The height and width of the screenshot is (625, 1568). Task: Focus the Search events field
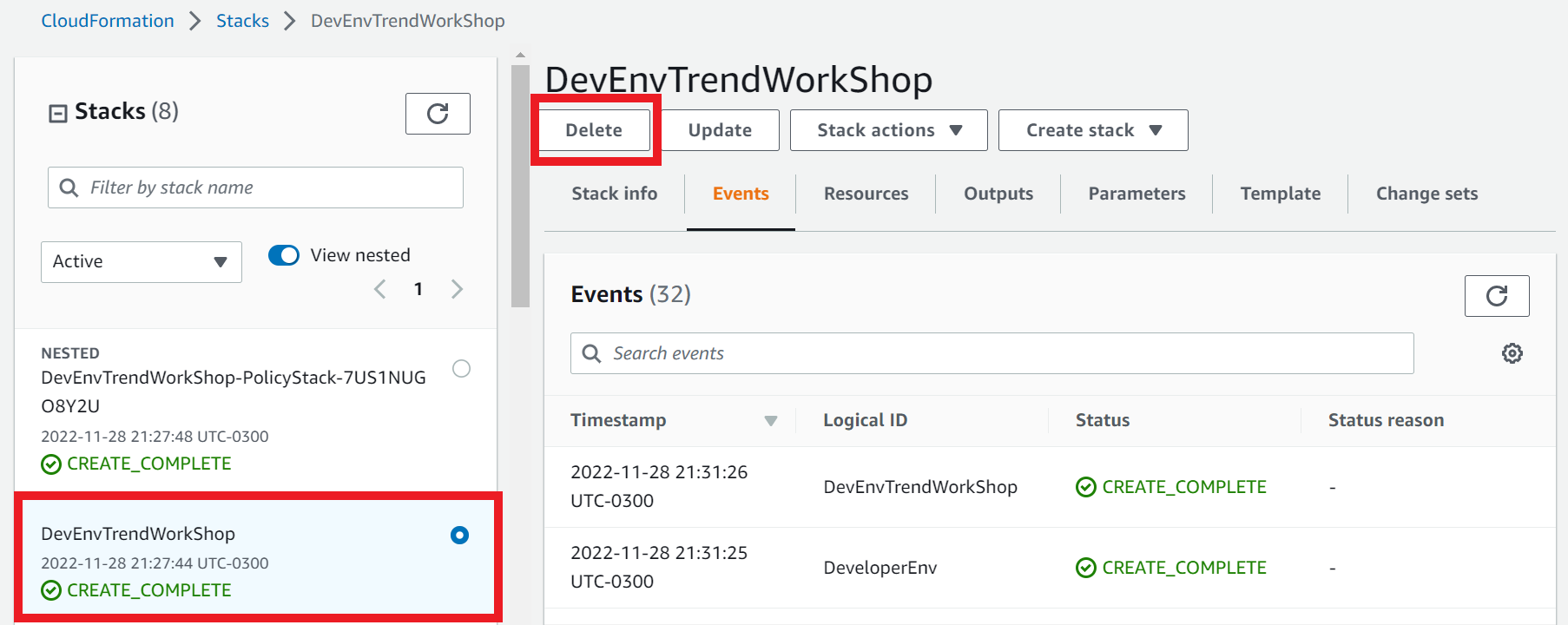[x=992, y=353]
